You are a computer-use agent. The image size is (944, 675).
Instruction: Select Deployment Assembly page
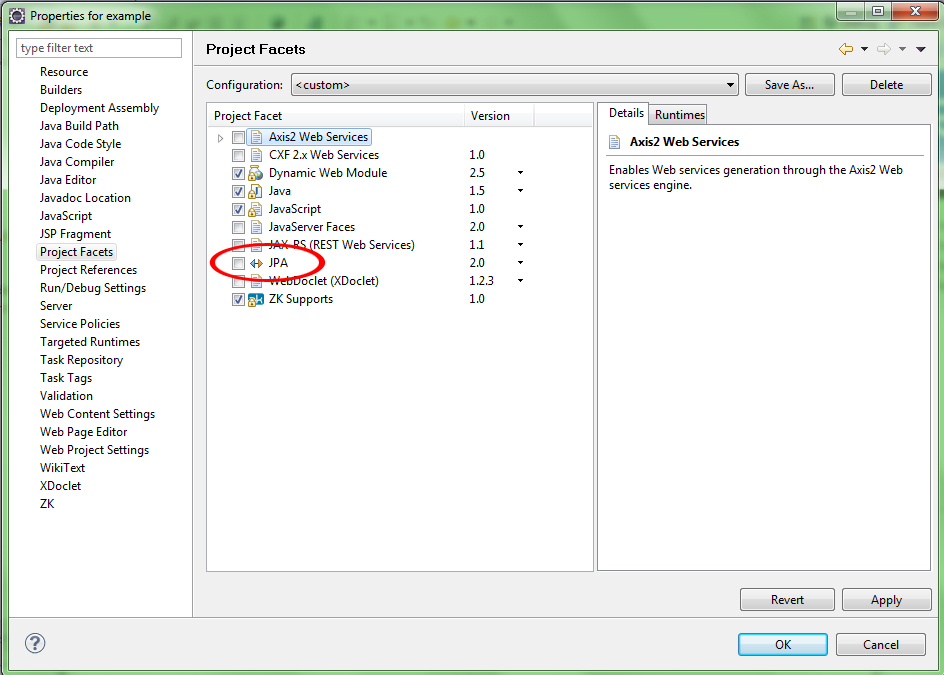click(99, 108)
